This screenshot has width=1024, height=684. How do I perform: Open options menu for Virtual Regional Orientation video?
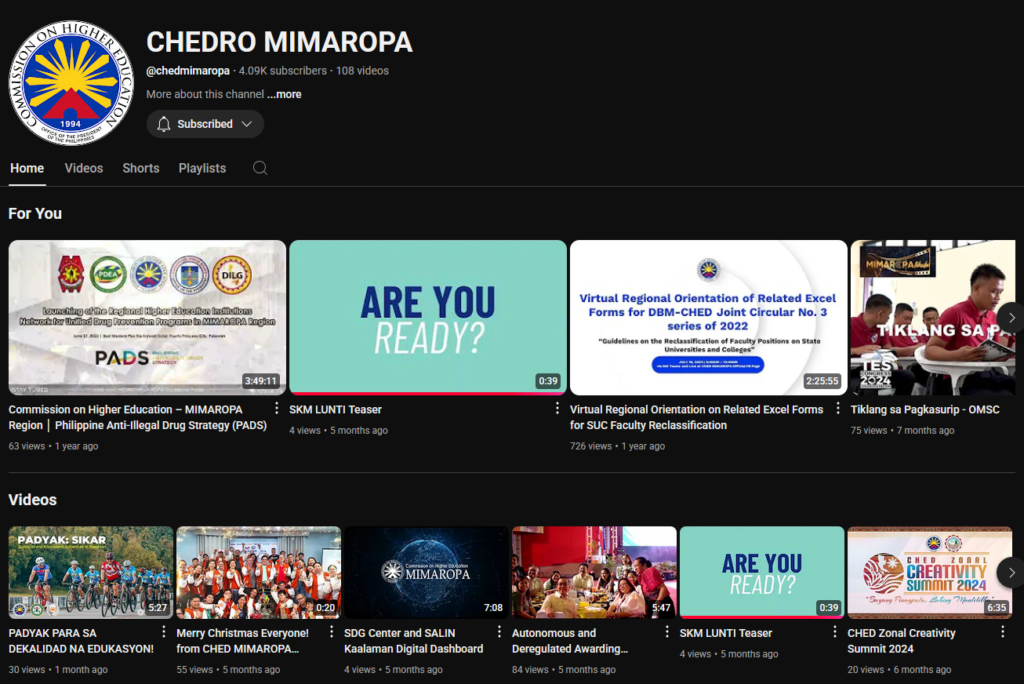tap(838, 408)
